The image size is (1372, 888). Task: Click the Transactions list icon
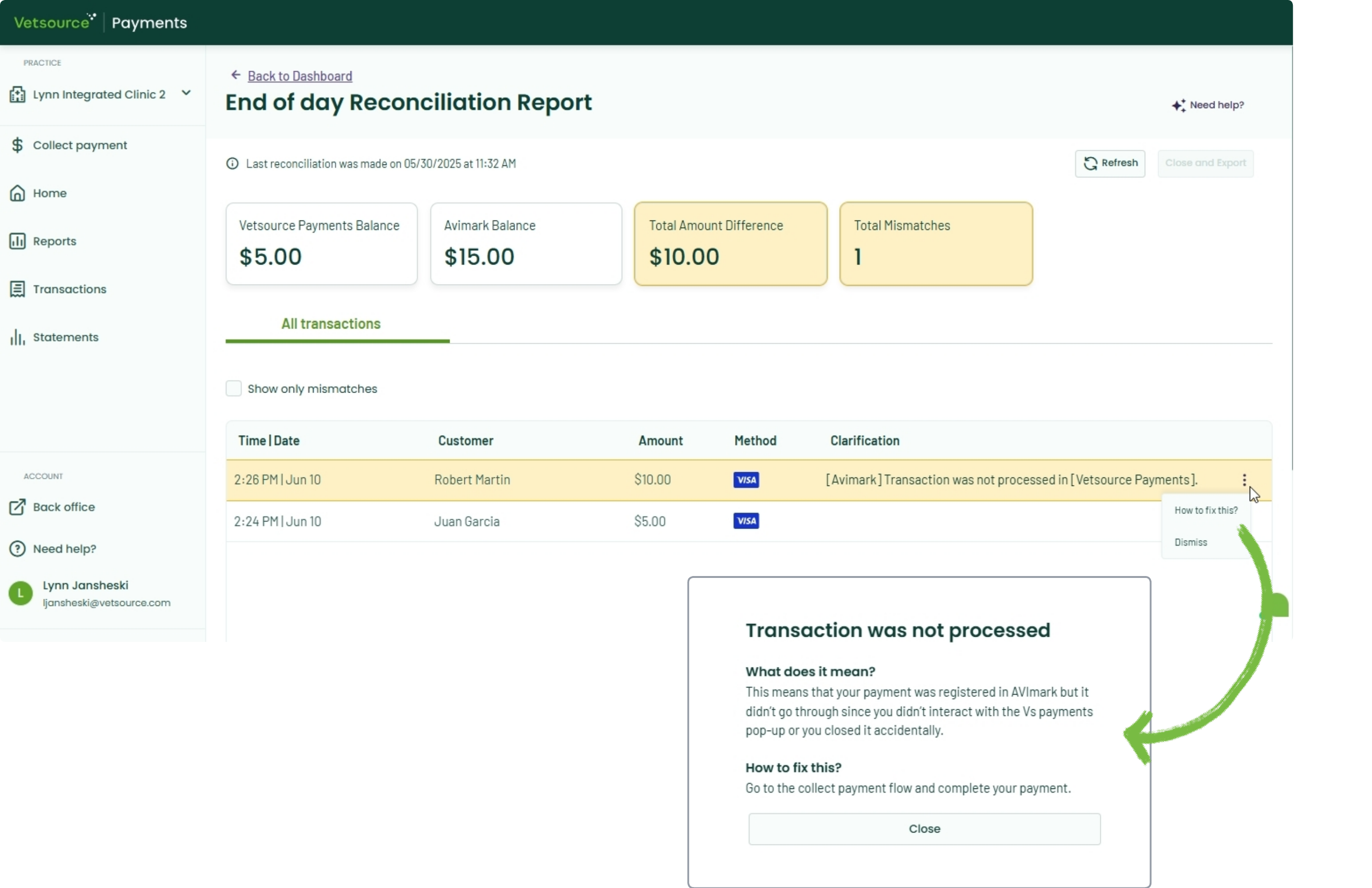tap(17, 289)
